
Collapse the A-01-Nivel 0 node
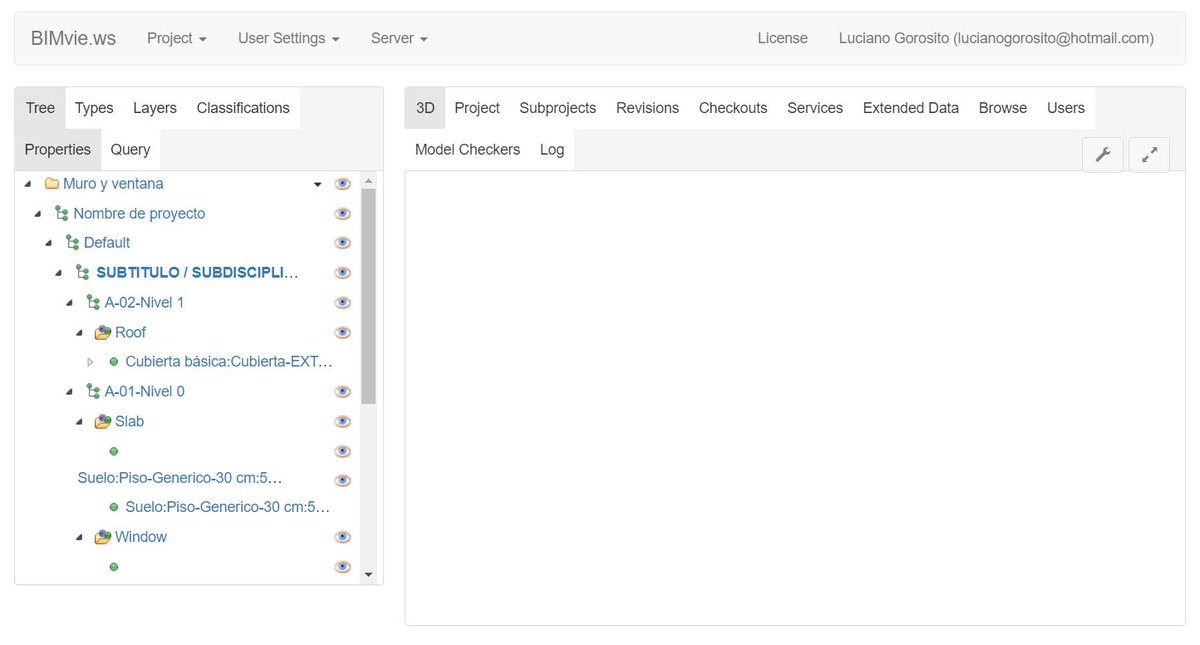click(69, 392)
